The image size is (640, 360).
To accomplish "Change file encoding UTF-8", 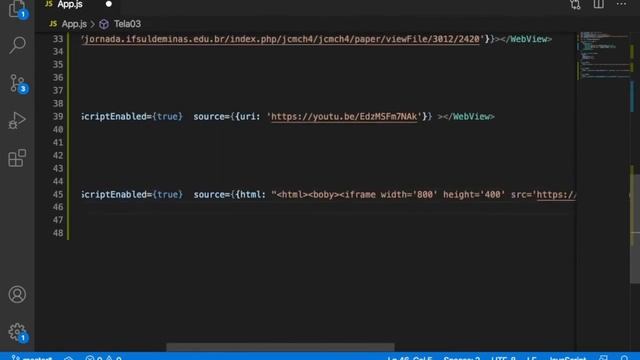I will (503, 358).
